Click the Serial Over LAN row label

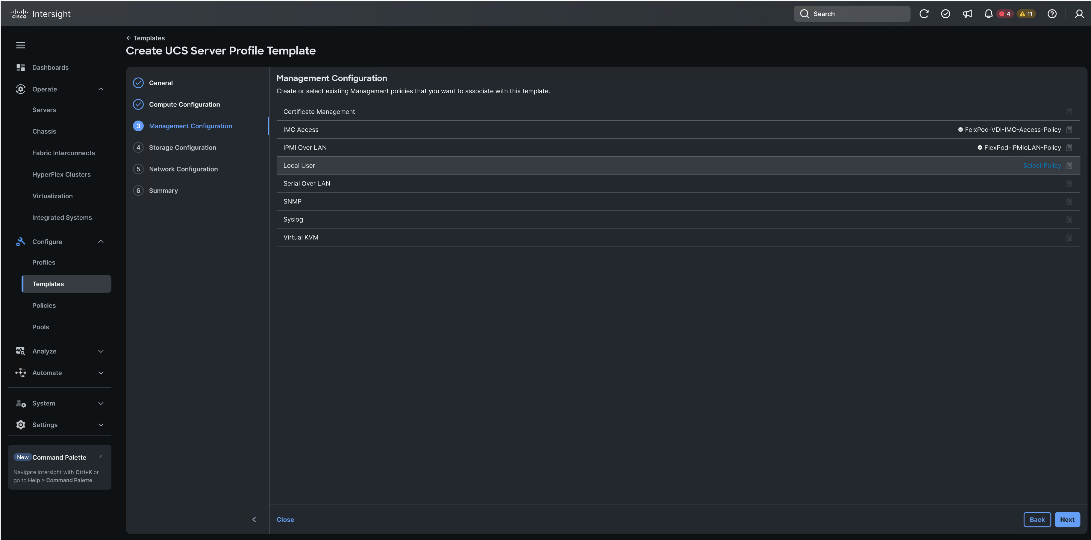point(307,184)
